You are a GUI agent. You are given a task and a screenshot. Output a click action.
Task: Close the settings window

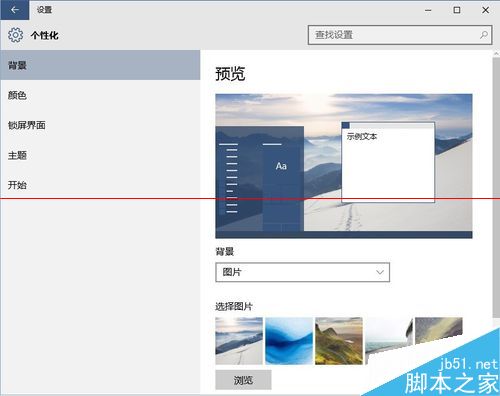point(486,10)
